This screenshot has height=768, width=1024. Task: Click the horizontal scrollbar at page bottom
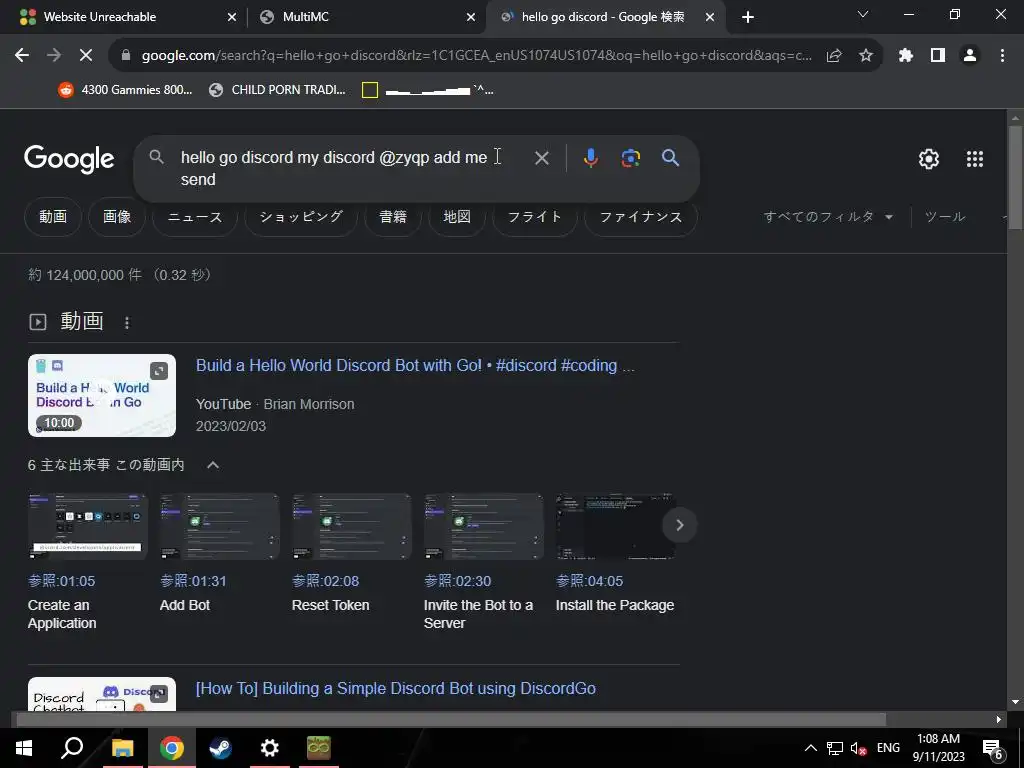[451, 720]
